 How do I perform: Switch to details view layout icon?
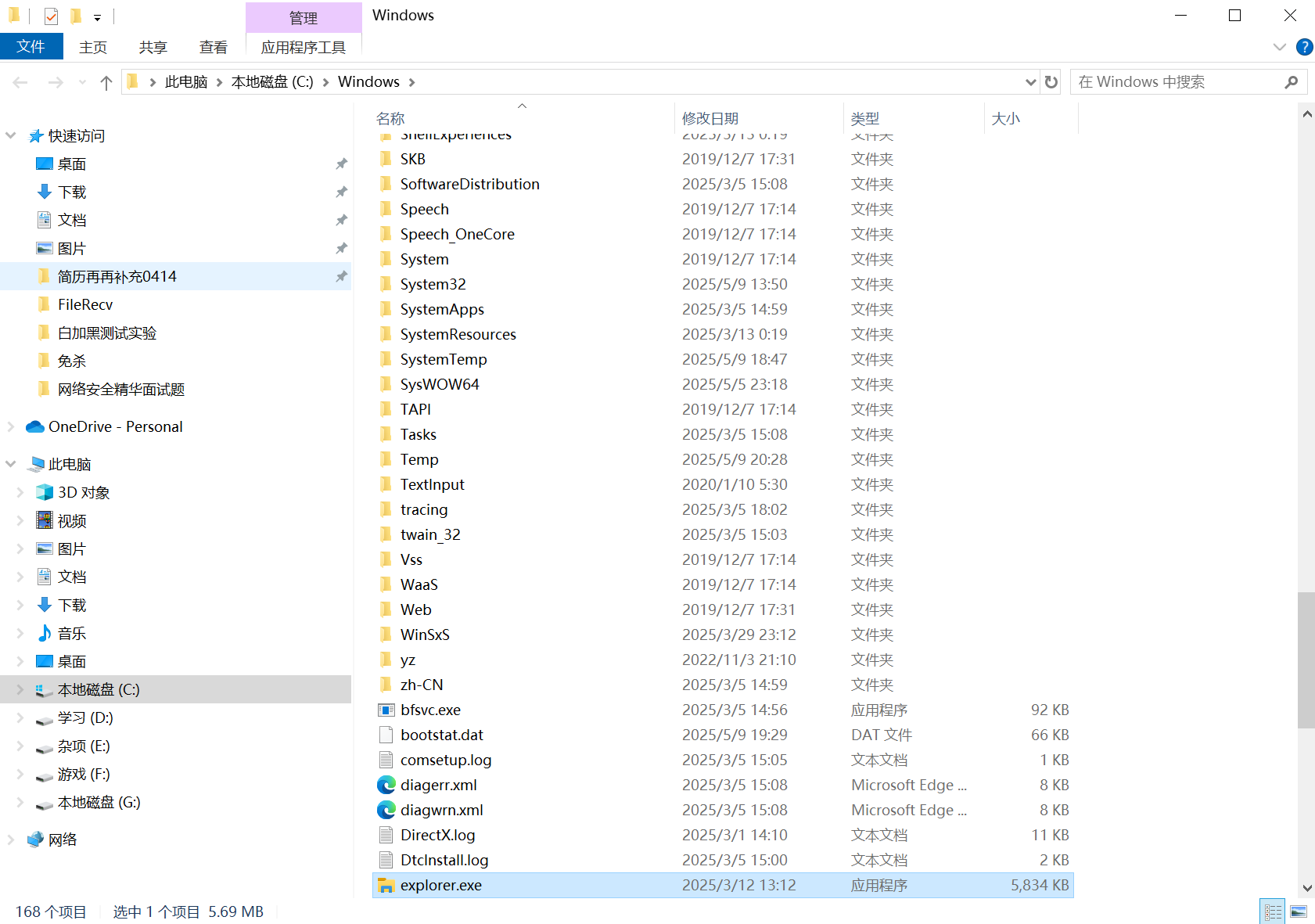pos(1273,911)
